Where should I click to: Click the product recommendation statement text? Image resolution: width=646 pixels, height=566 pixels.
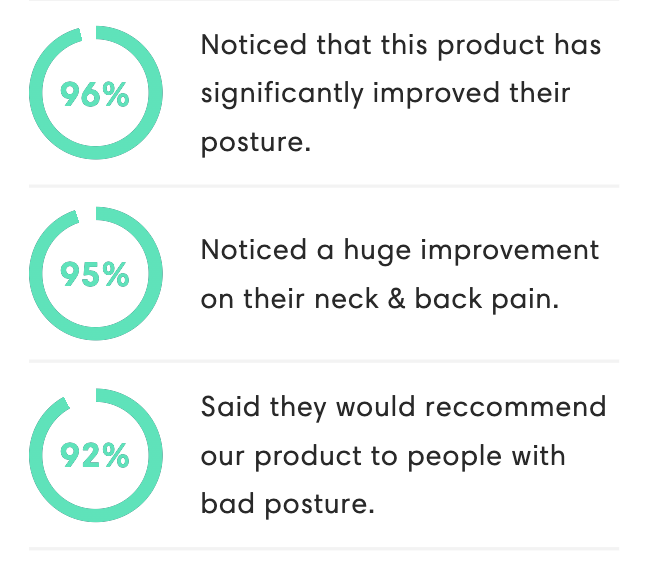click(403, 455)
